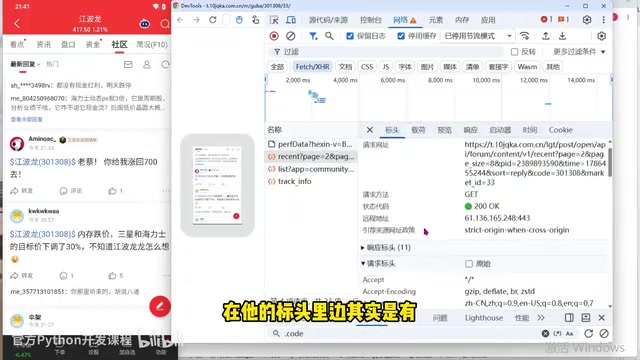Toggle the disable cache checkbox
The width and height of the screenshot is (640, 360).
coord(401,36)
